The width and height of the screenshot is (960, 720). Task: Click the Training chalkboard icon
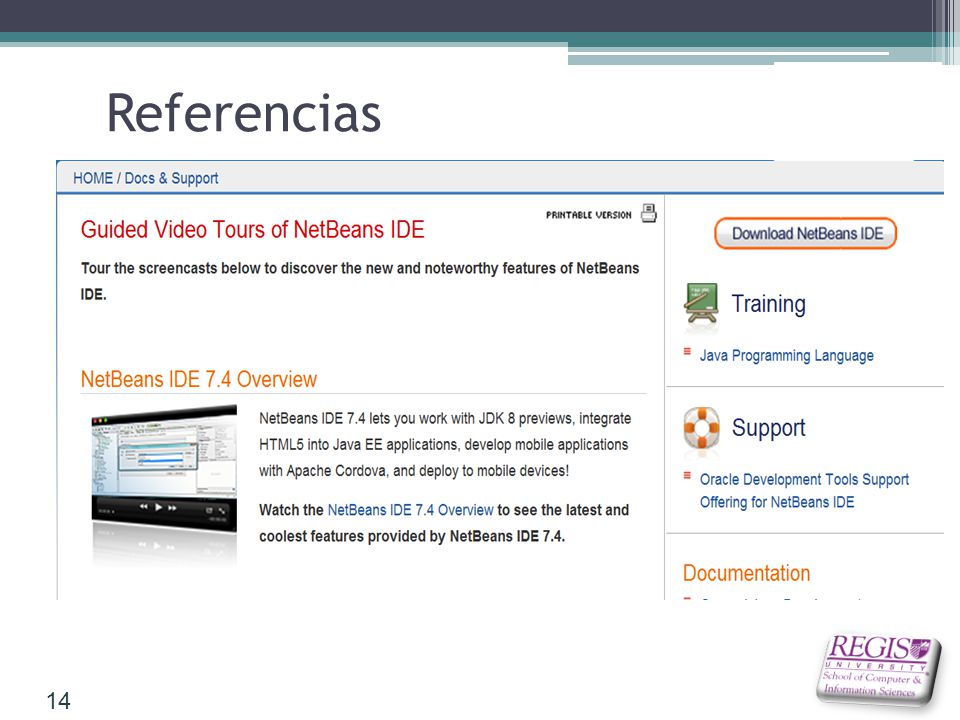pos(702,302)
